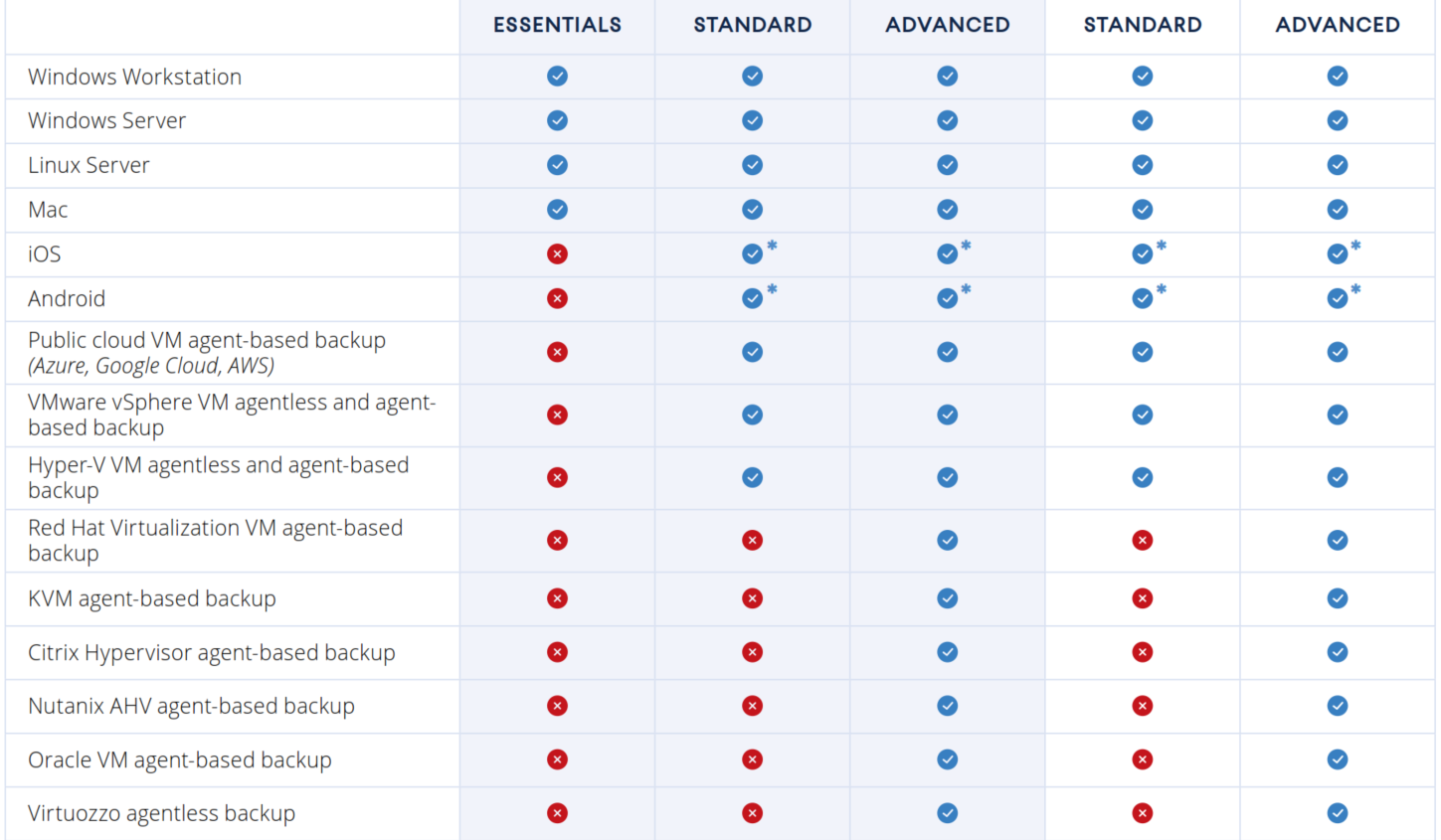The image size is (1441, 840).
Task: Click the Essentials red cross for iOS
Action: [x=557, y=254]
